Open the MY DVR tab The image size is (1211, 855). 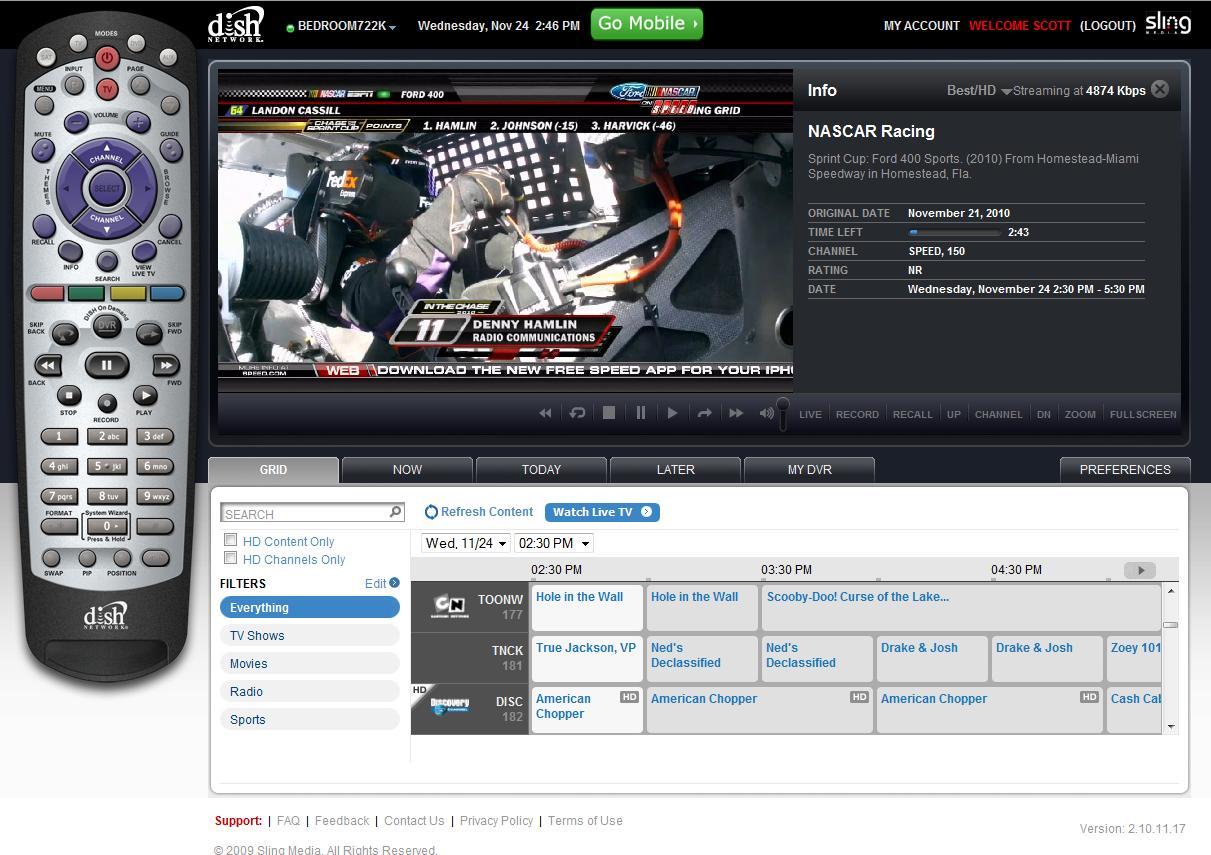(809, 469)
